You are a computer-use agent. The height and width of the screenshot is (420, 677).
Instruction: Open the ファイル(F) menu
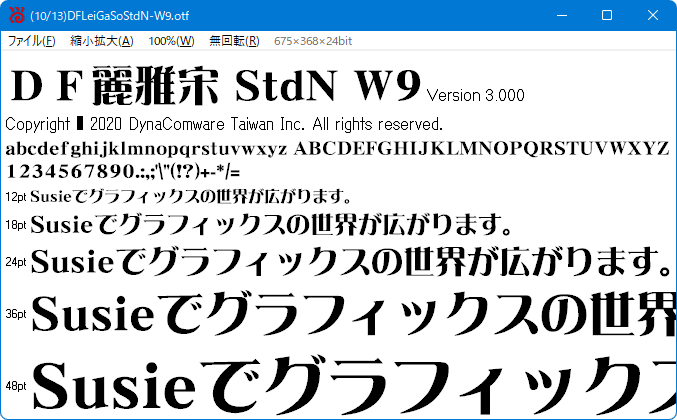(x=31, y=41)
